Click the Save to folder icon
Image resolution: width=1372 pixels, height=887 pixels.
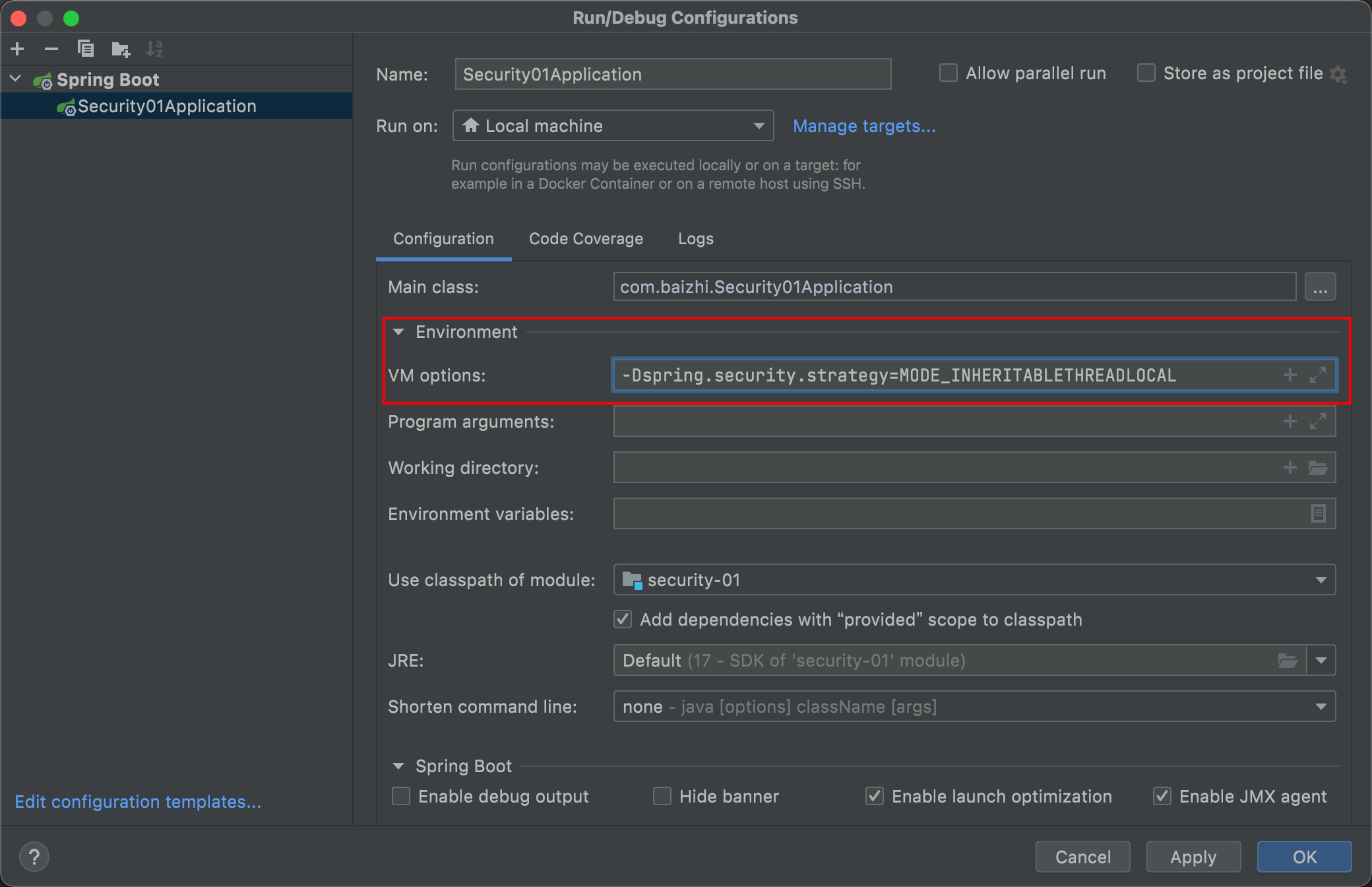(x=121, y=49)
